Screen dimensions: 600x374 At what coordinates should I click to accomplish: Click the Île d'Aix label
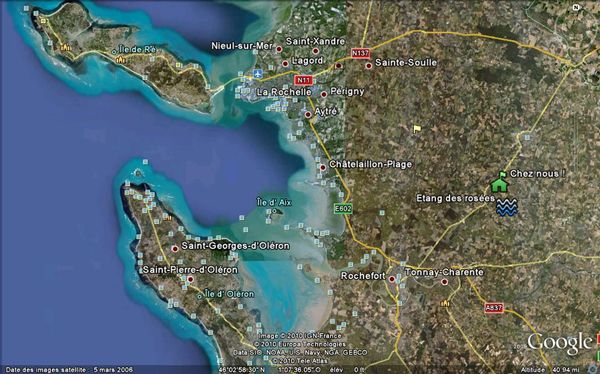[x=274, y=203]
